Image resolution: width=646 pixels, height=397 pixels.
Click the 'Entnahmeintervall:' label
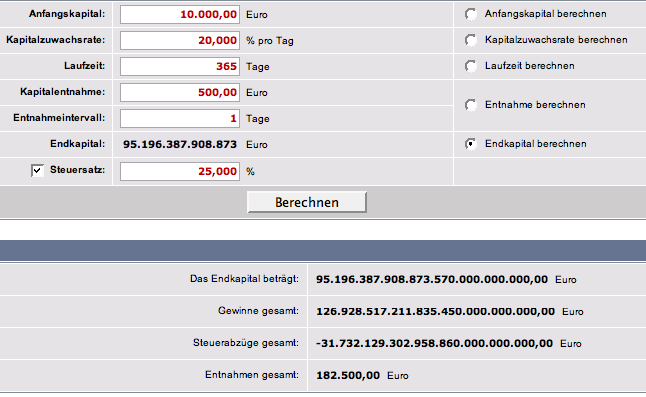59,118
